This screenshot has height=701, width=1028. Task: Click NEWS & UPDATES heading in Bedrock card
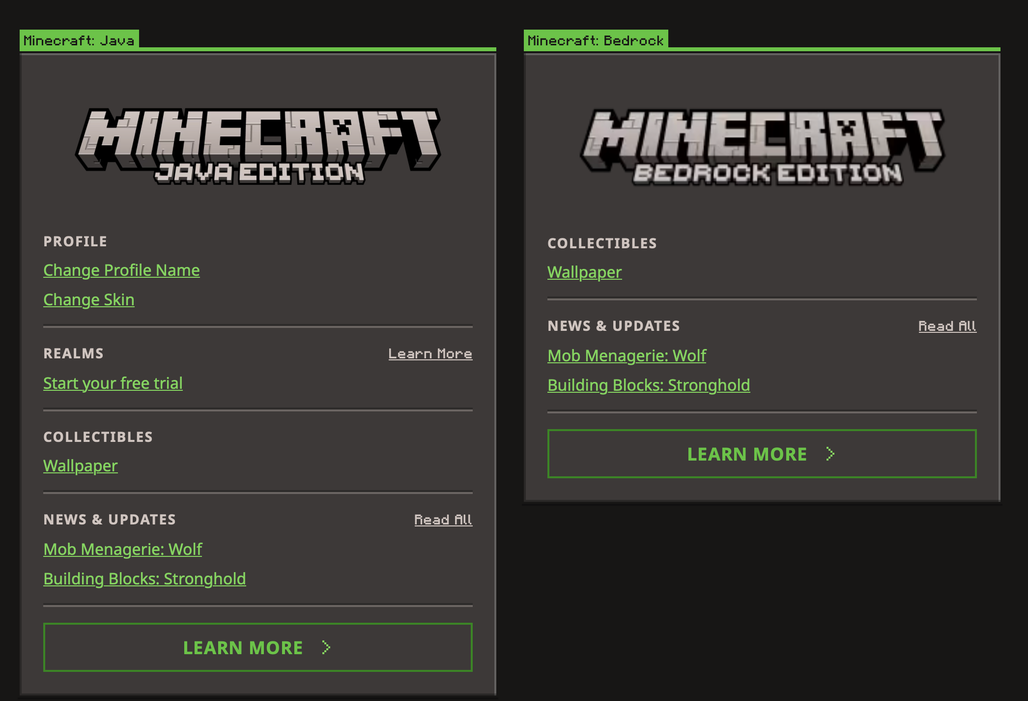pyautogui.click(x=614, y=326)
